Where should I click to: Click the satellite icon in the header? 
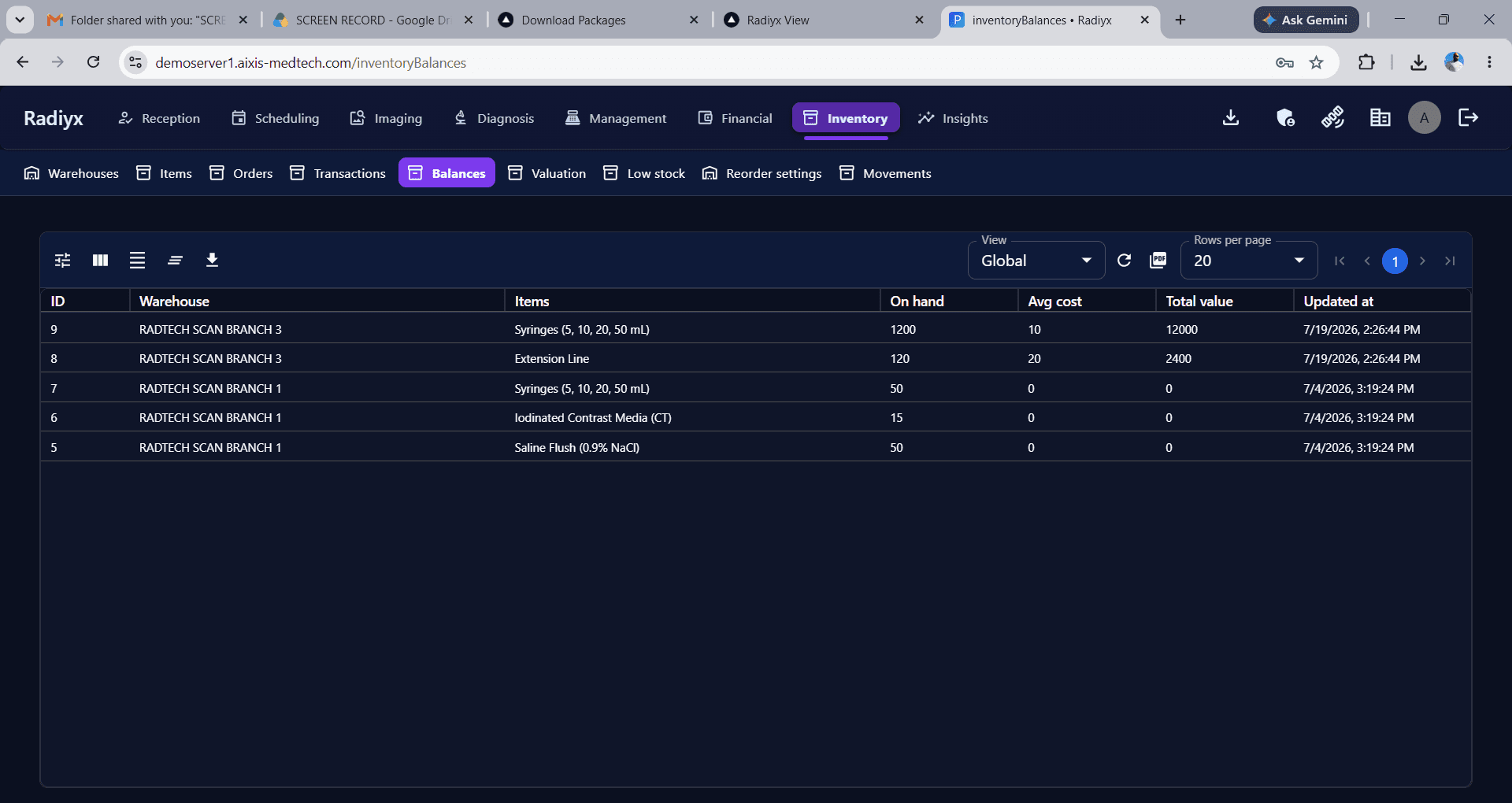[x=1332, y=118]
